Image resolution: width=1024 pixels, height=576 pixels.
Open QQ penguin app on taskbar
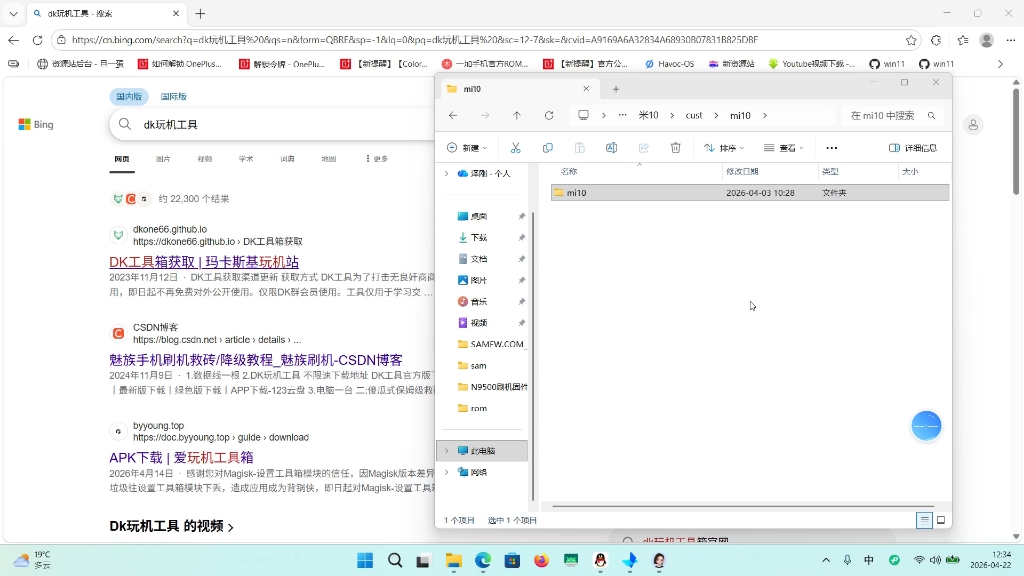(x=600, y=560)
